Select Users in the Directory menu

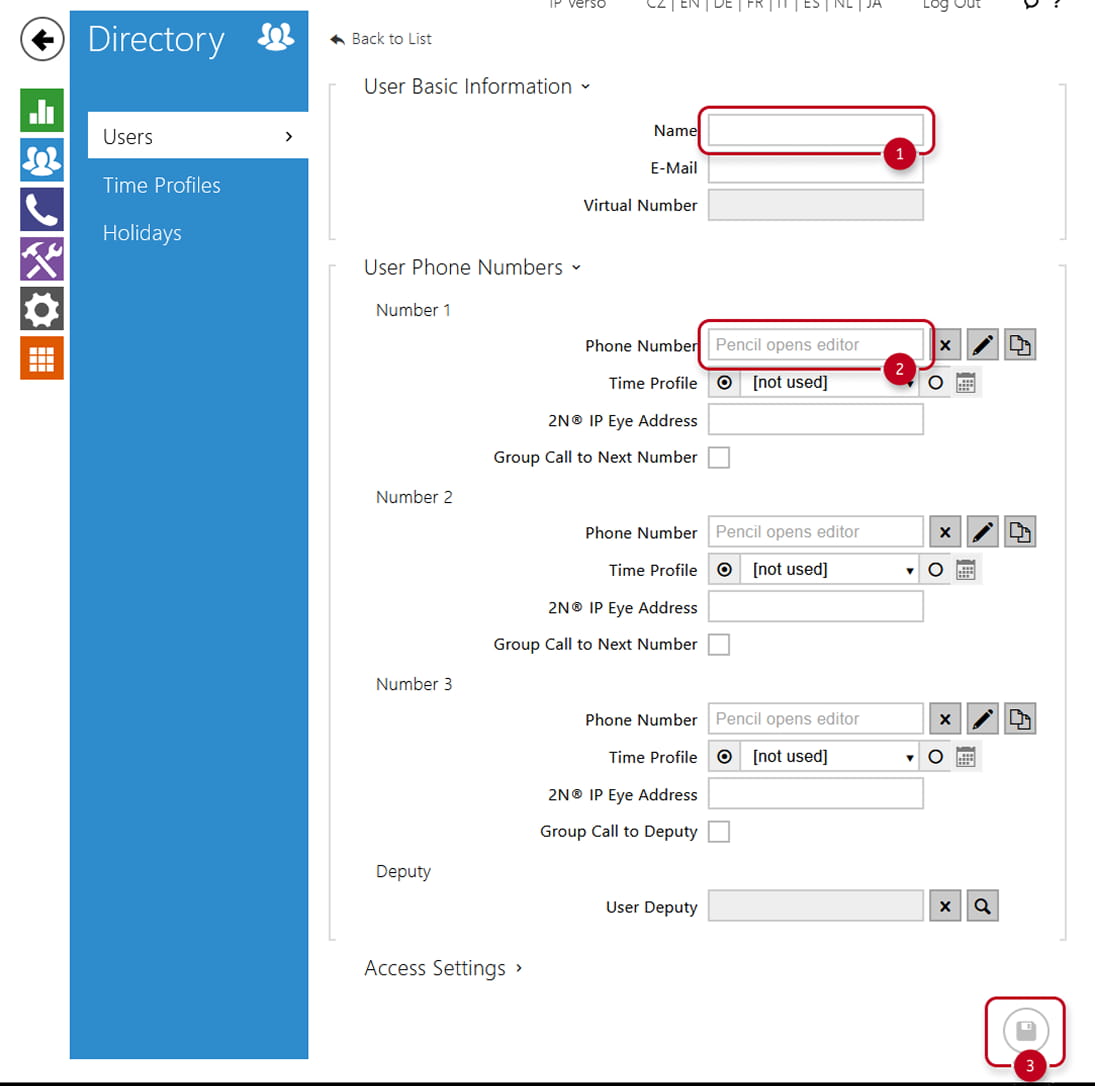coord(198,136)
